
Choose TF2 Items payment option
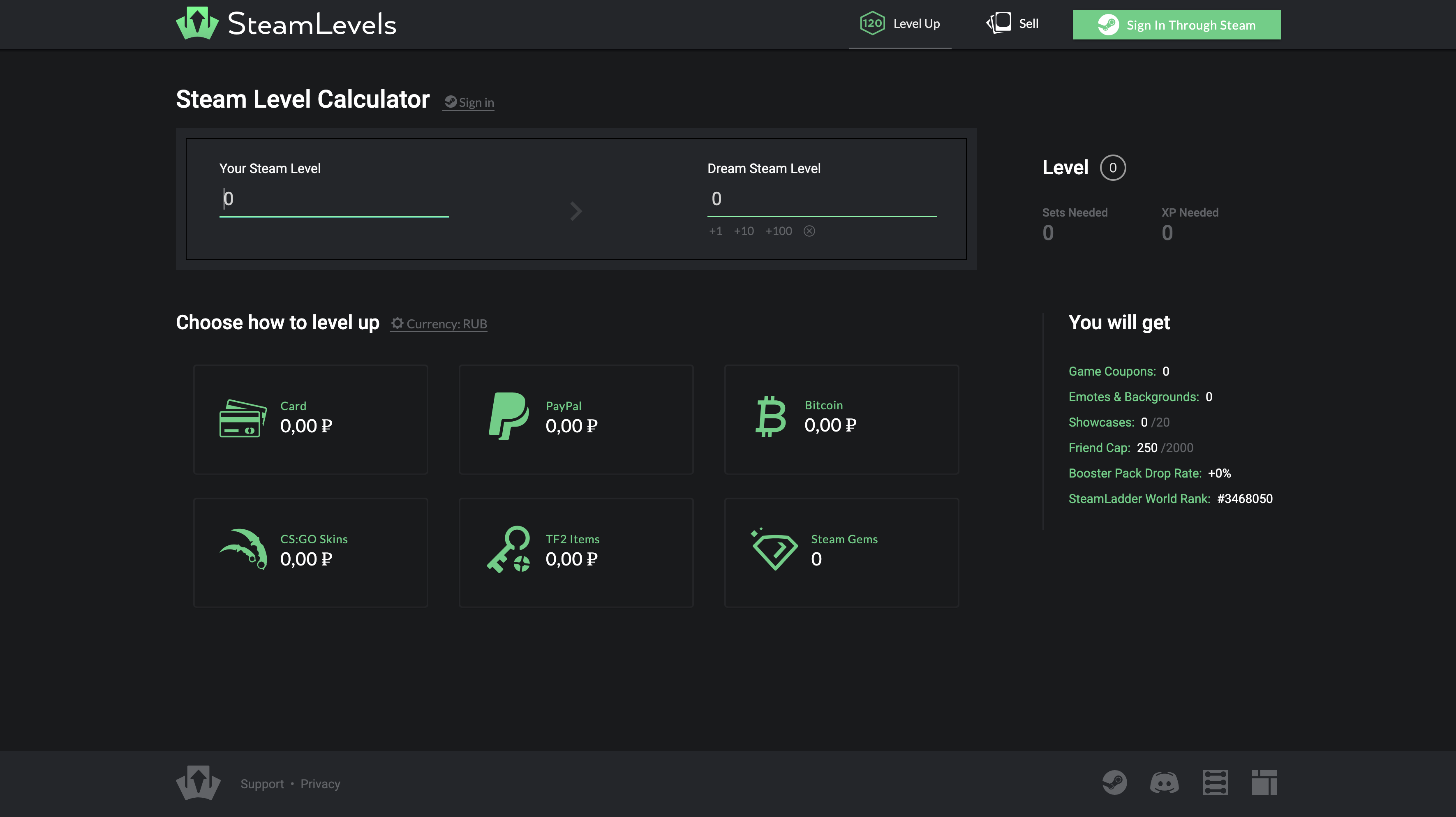point(576,553)
